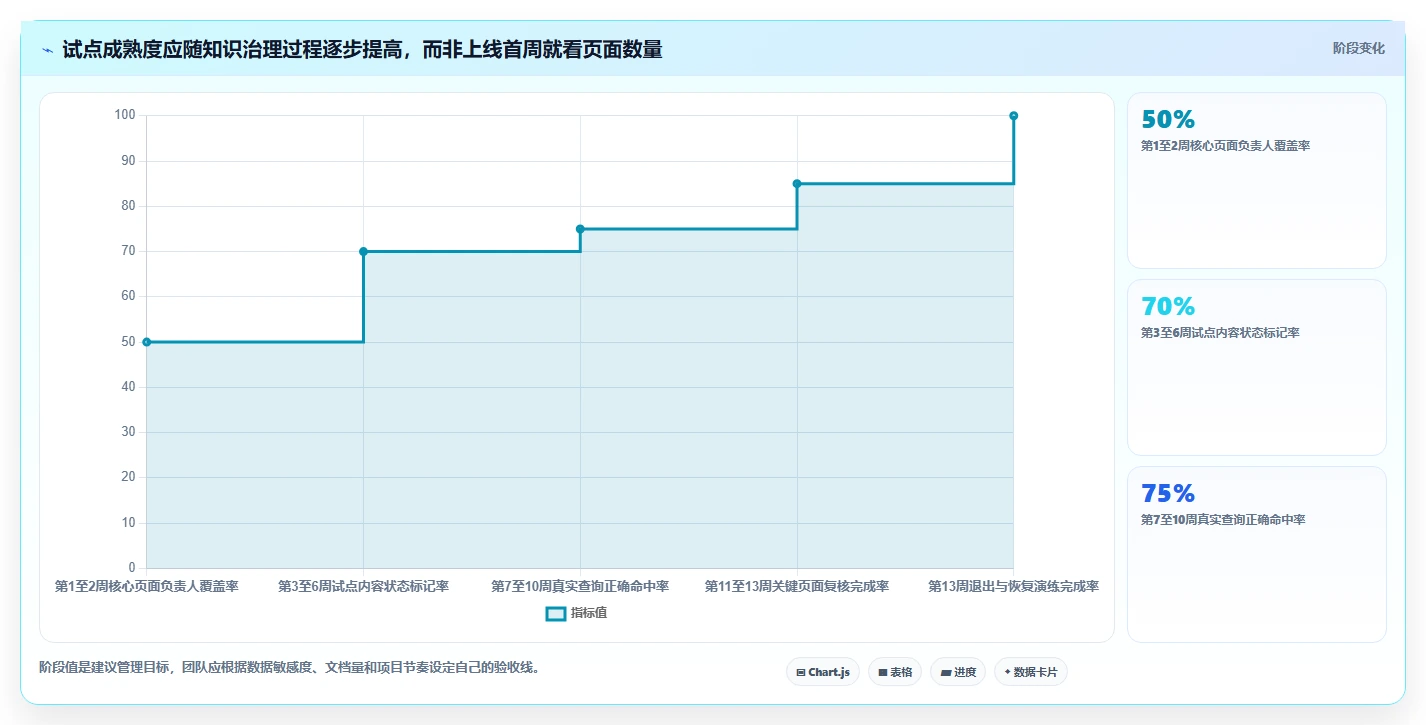Click x-axis label 第3至6周试点内容状态标记率
The image size is (1426, 725).
tap(363, 586)
